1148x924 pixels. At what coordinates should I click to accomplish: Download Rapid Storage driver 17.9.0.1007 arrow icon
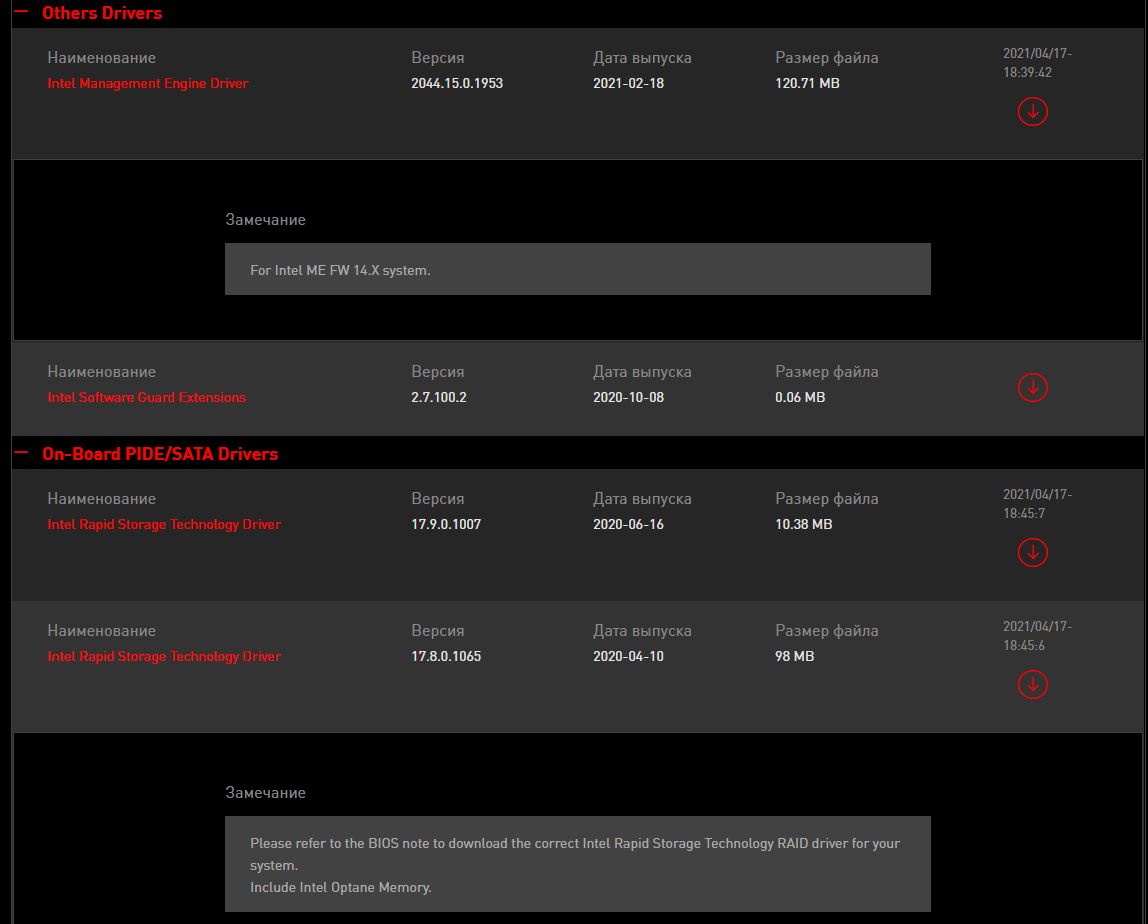(1032, 552)
